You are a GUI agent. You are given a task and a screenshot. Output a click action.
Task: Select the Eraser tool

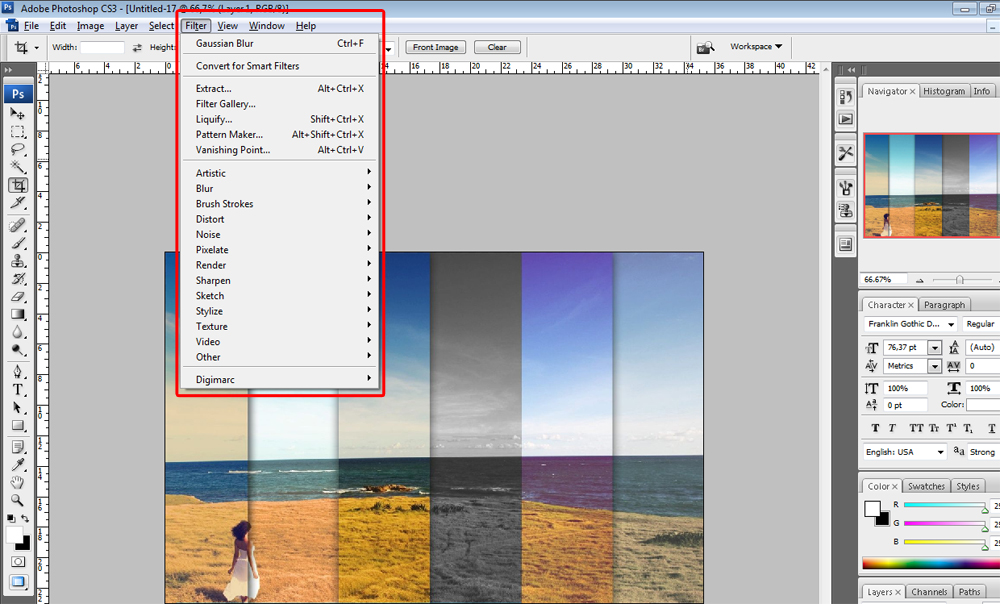click(x=18, y=297)
